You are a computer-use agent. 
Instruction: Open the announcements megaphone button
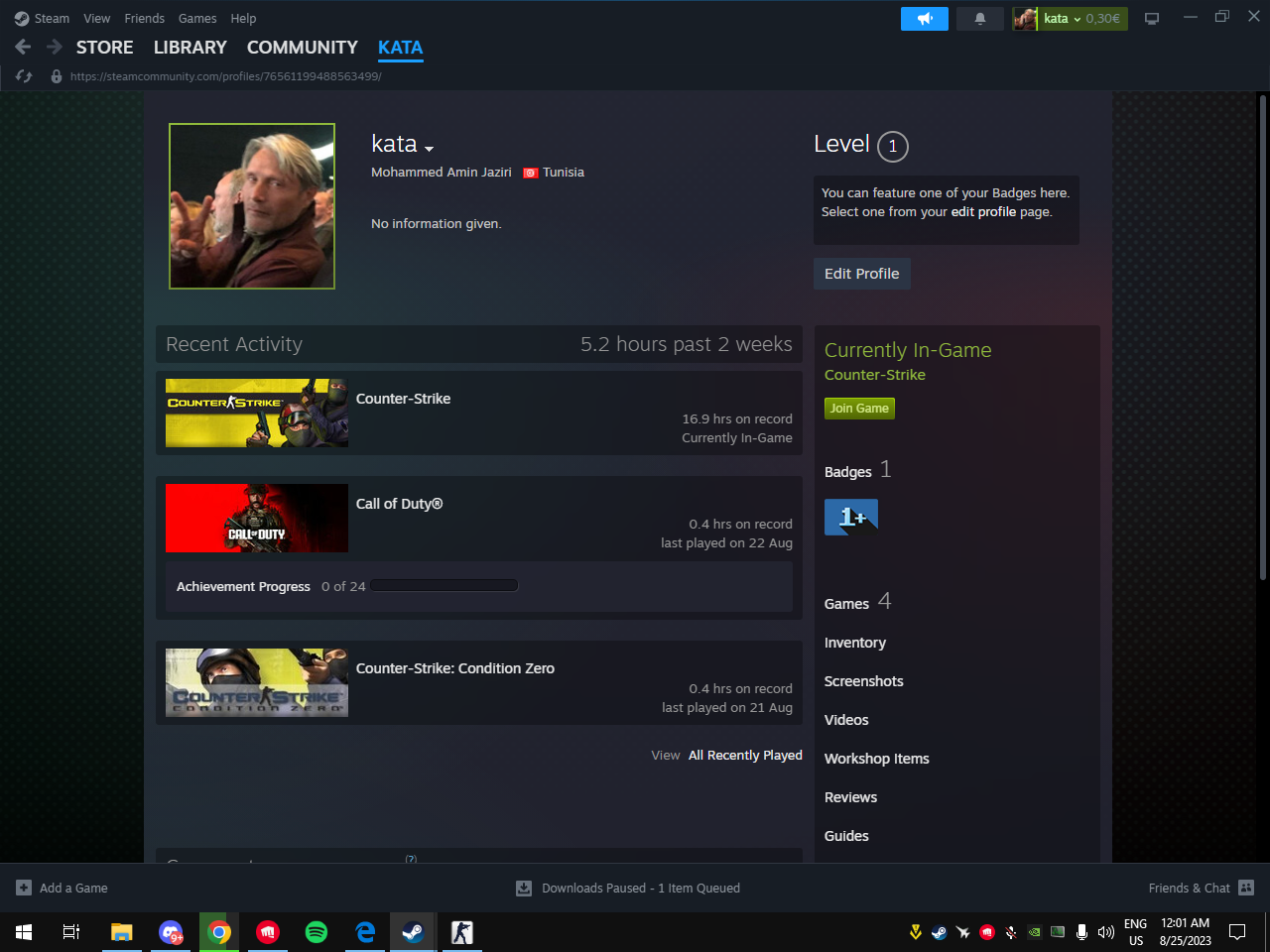(x=924, y=19)
